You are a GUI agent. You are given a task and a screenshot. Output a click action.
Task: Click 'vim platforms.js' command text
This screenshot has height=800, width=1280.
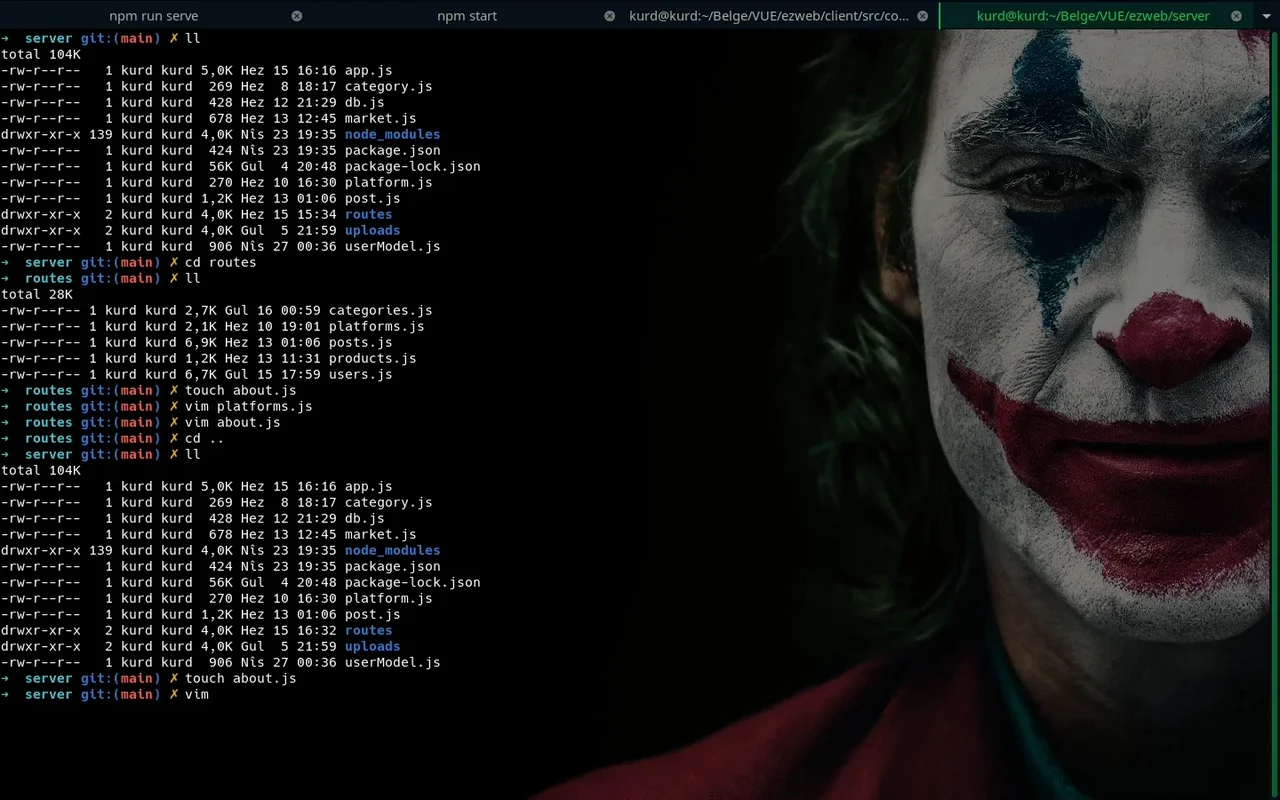point(248,406)
